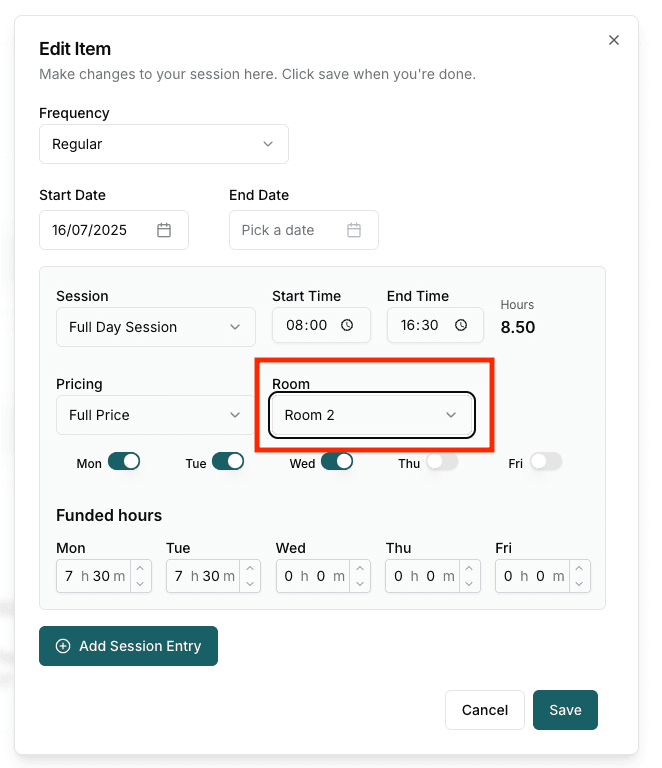Save the session changes
This screenshot has height=768, width=662.
click(565, 710)
